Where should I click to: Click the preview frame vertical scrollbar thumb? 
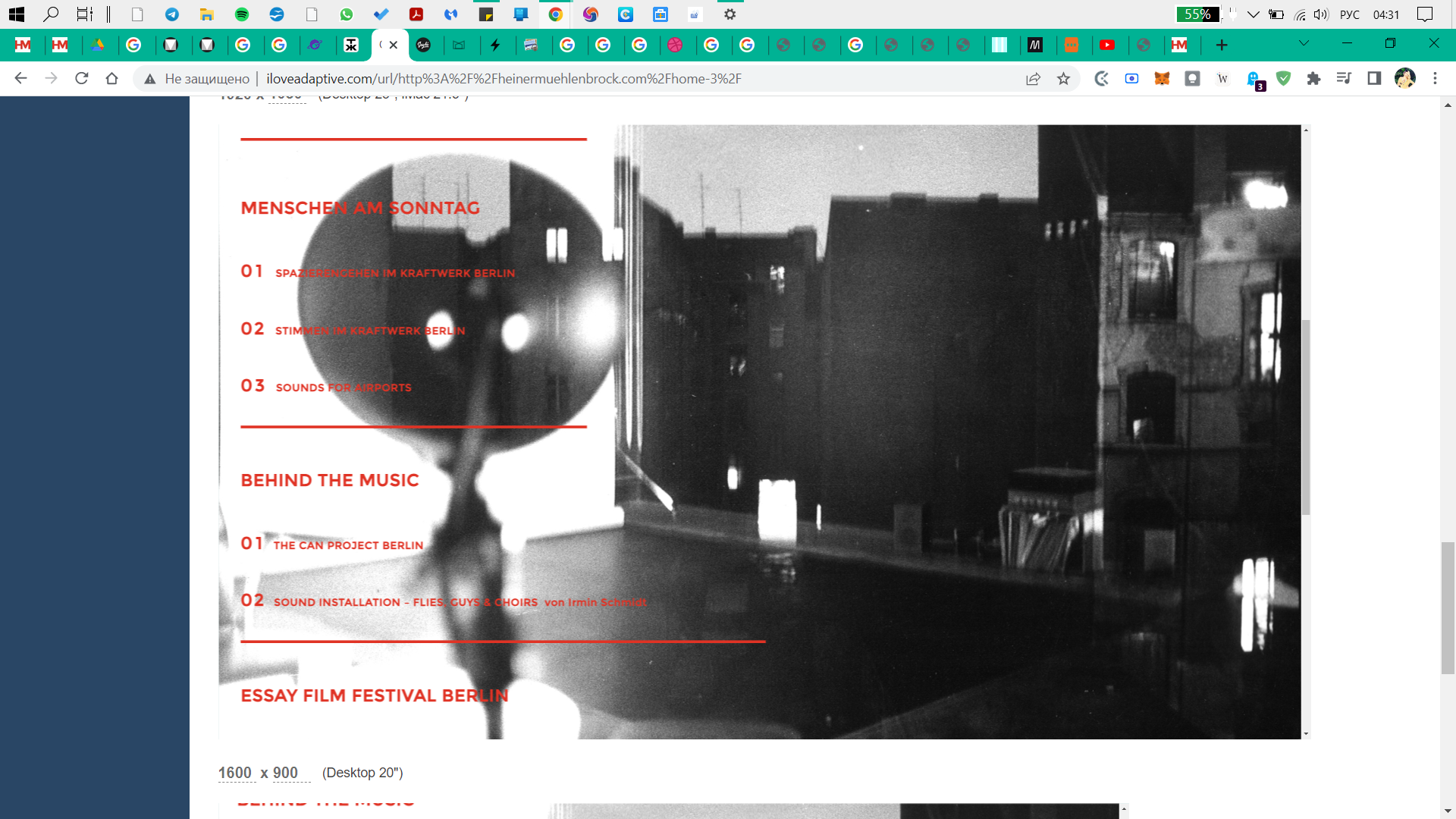[x=1306, y=417]
